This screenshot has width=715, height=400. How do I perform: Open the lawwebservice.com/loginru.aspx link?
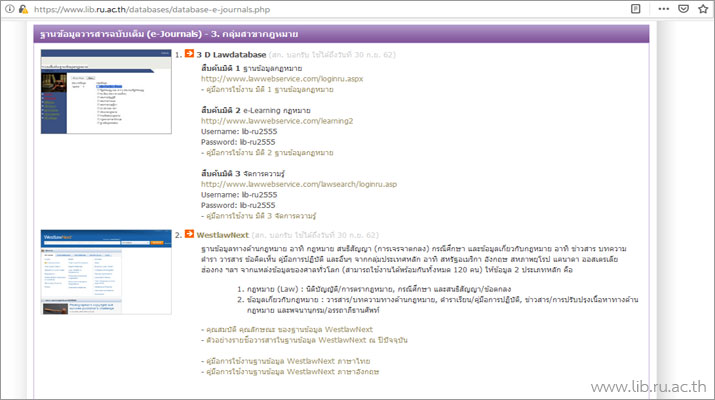tap(265, 77)
